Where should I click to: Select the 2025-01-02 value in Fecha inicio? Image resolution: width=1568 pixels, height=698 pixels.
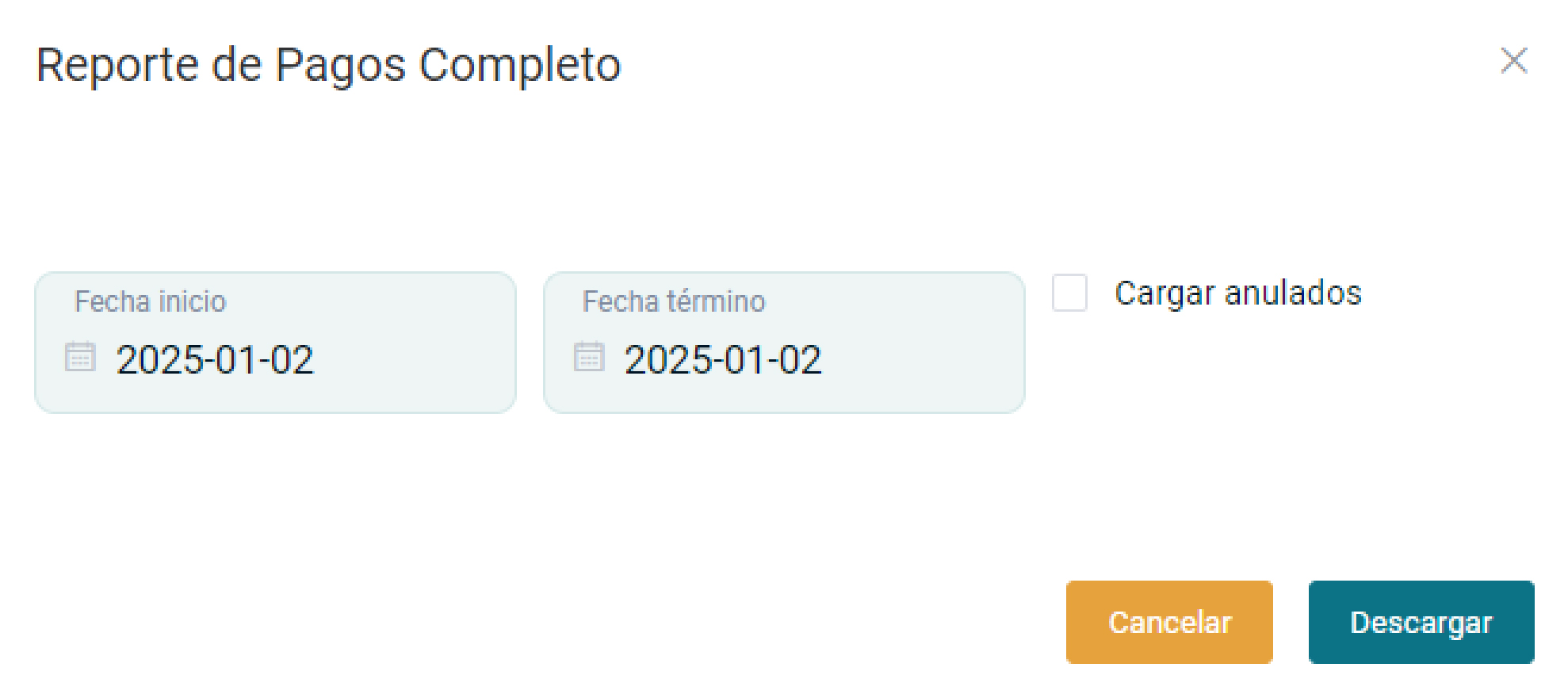[x=215, y=360]
